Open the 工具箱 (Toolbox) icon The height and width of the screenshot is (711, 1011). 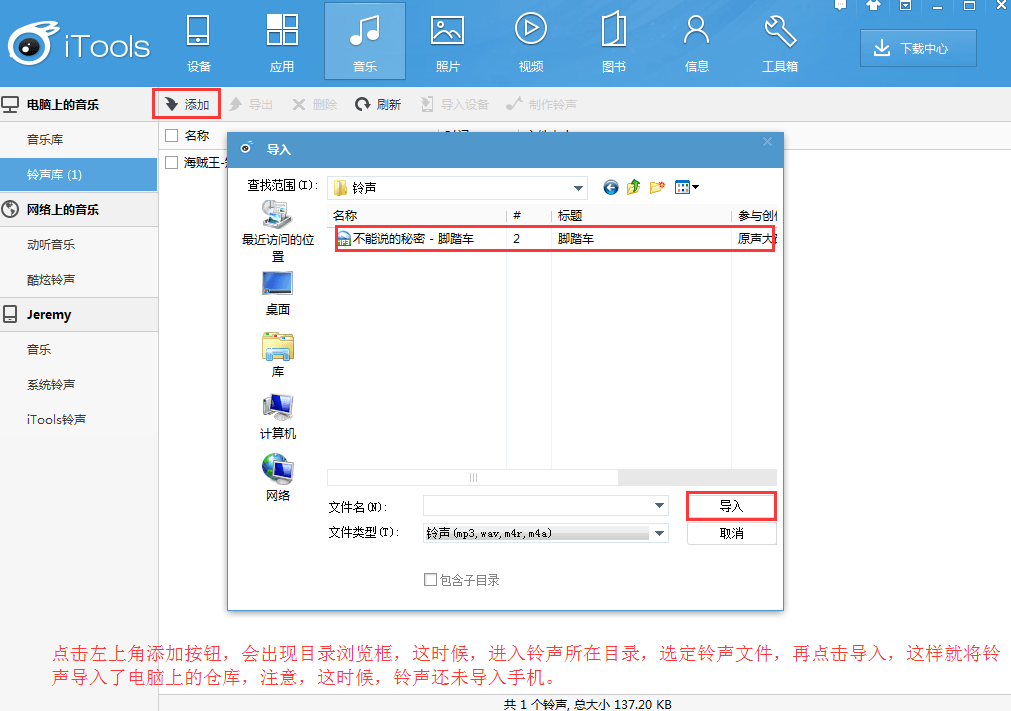(780, 40)
